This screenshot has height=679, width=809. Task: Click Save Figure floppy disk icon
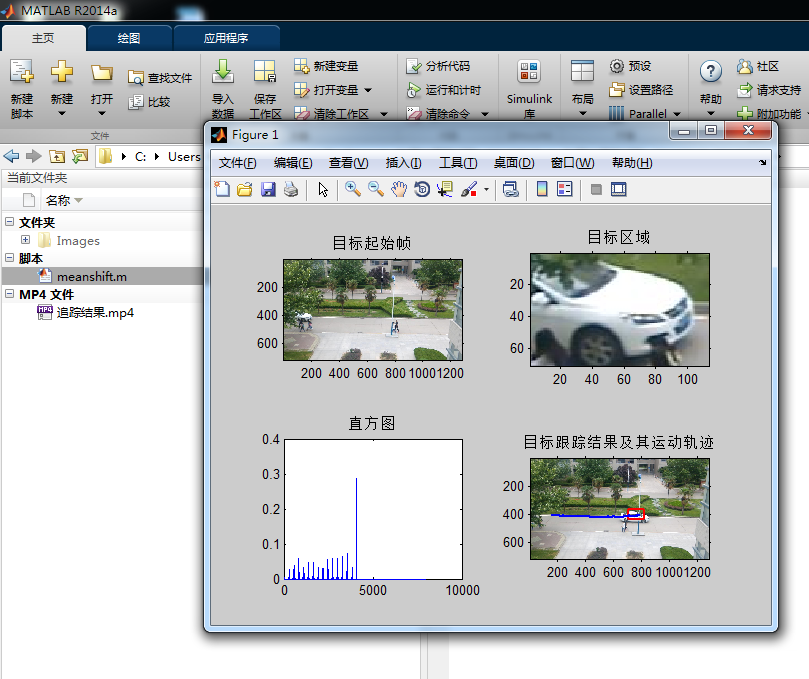coord(268,189)
